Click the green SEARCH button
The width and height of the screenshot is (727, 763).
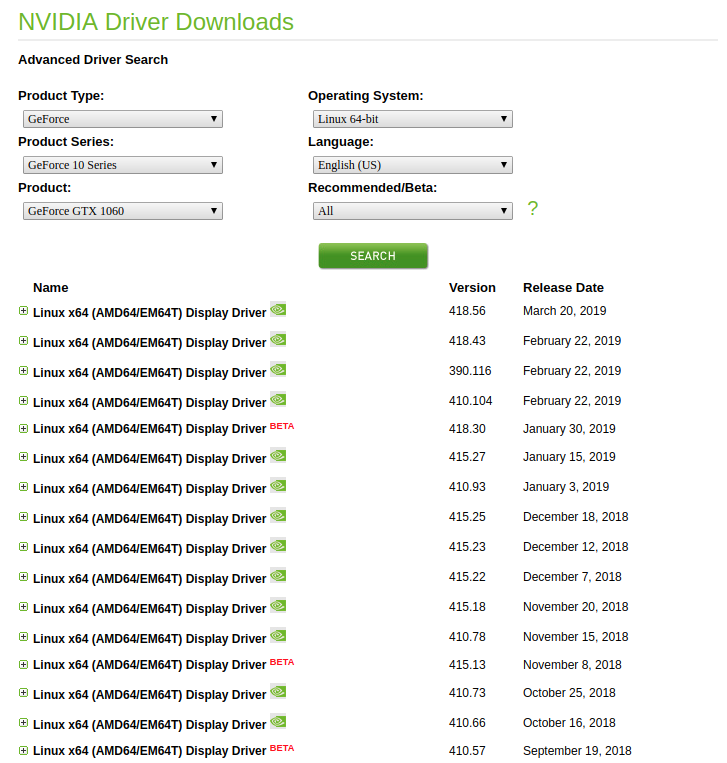click(373, 256)
